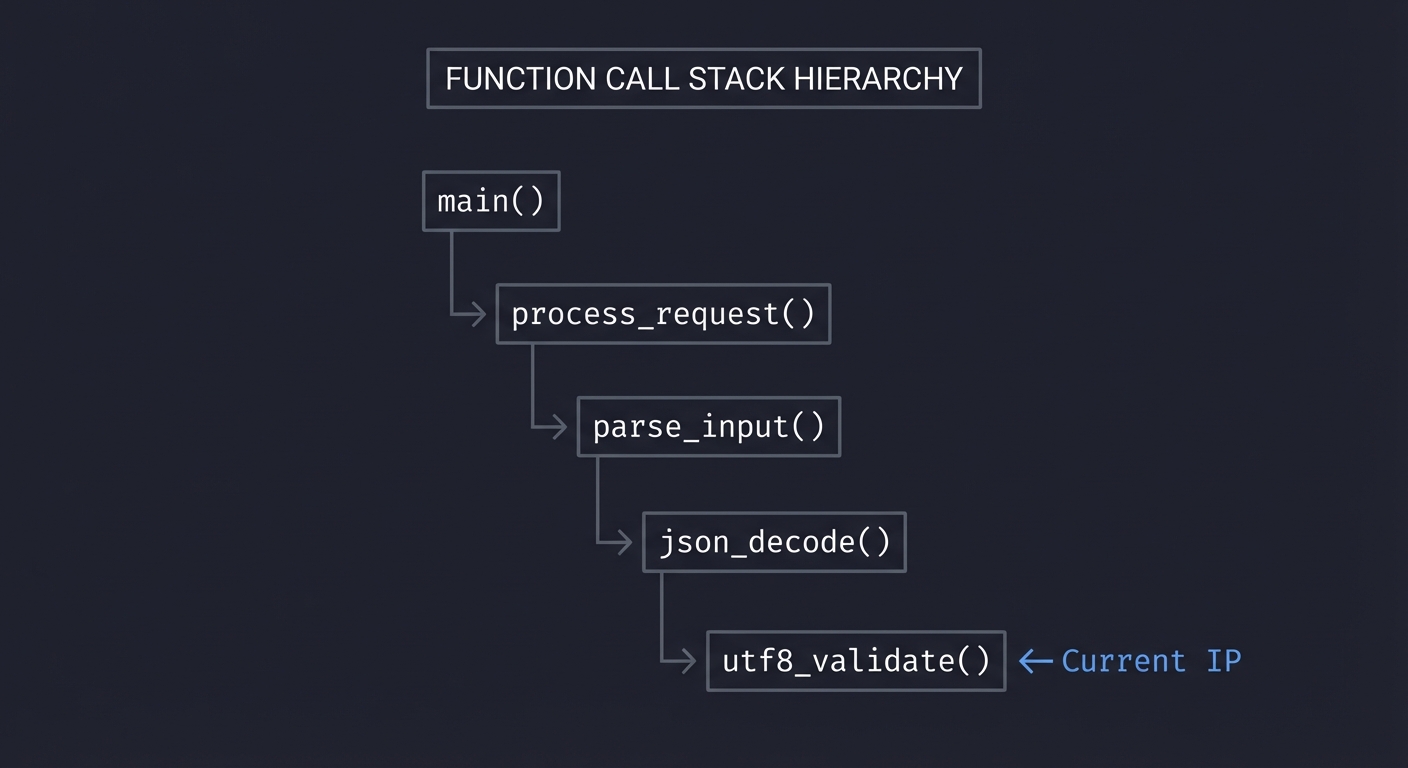This screenshot has width=1408, height=768.
Task: Click the json_decode() box
Action: 774,541
